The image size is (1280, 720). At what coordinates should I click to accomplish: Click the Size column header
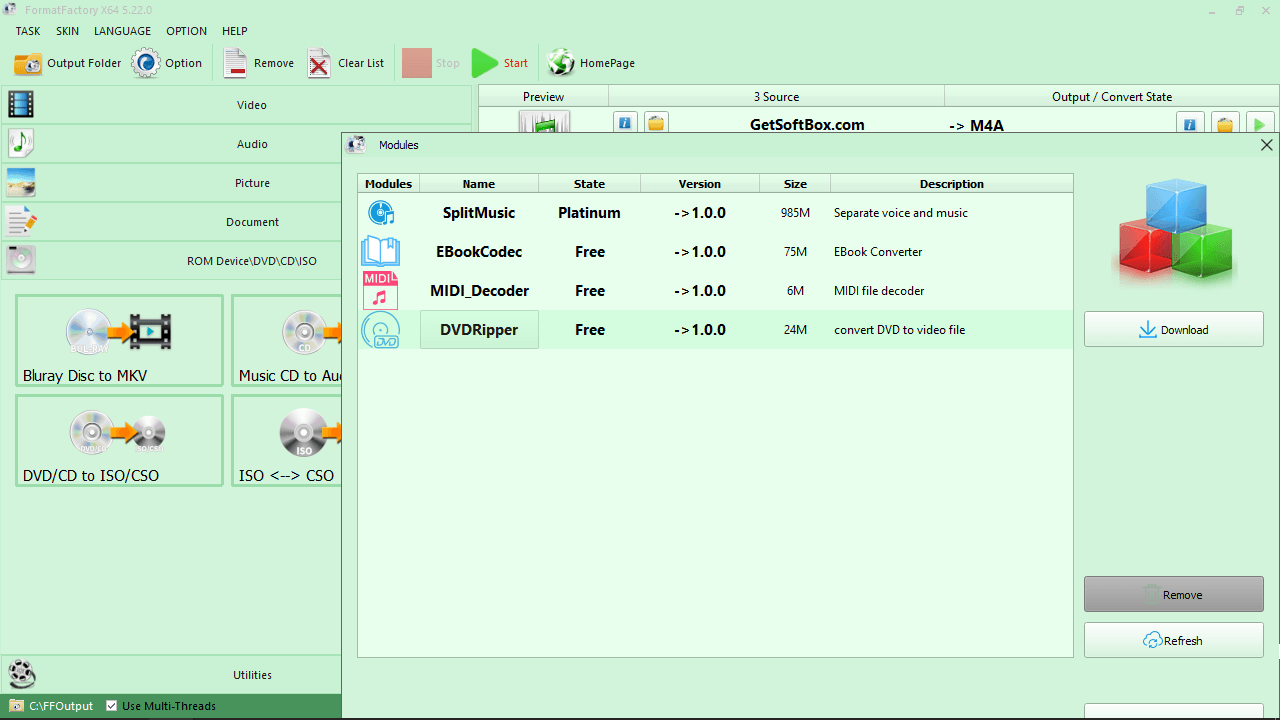(795, 184)
